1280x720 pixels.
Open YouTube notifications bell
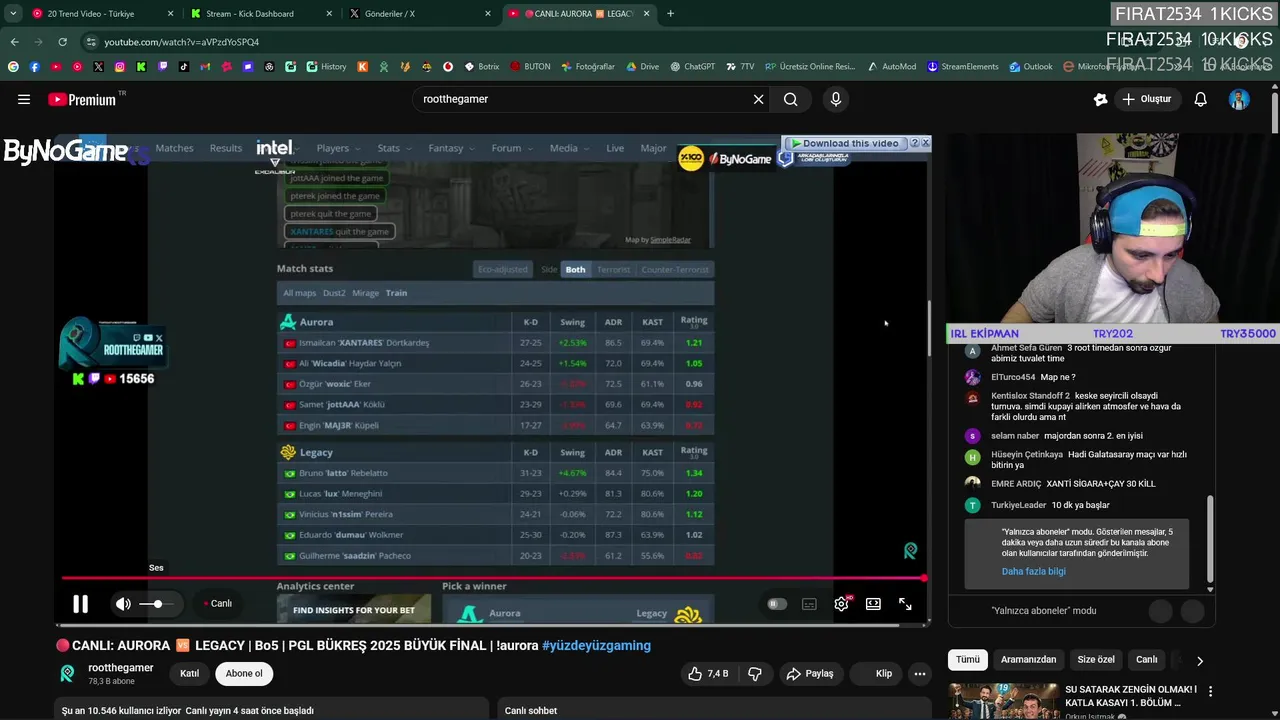[x=1201, y=99]
